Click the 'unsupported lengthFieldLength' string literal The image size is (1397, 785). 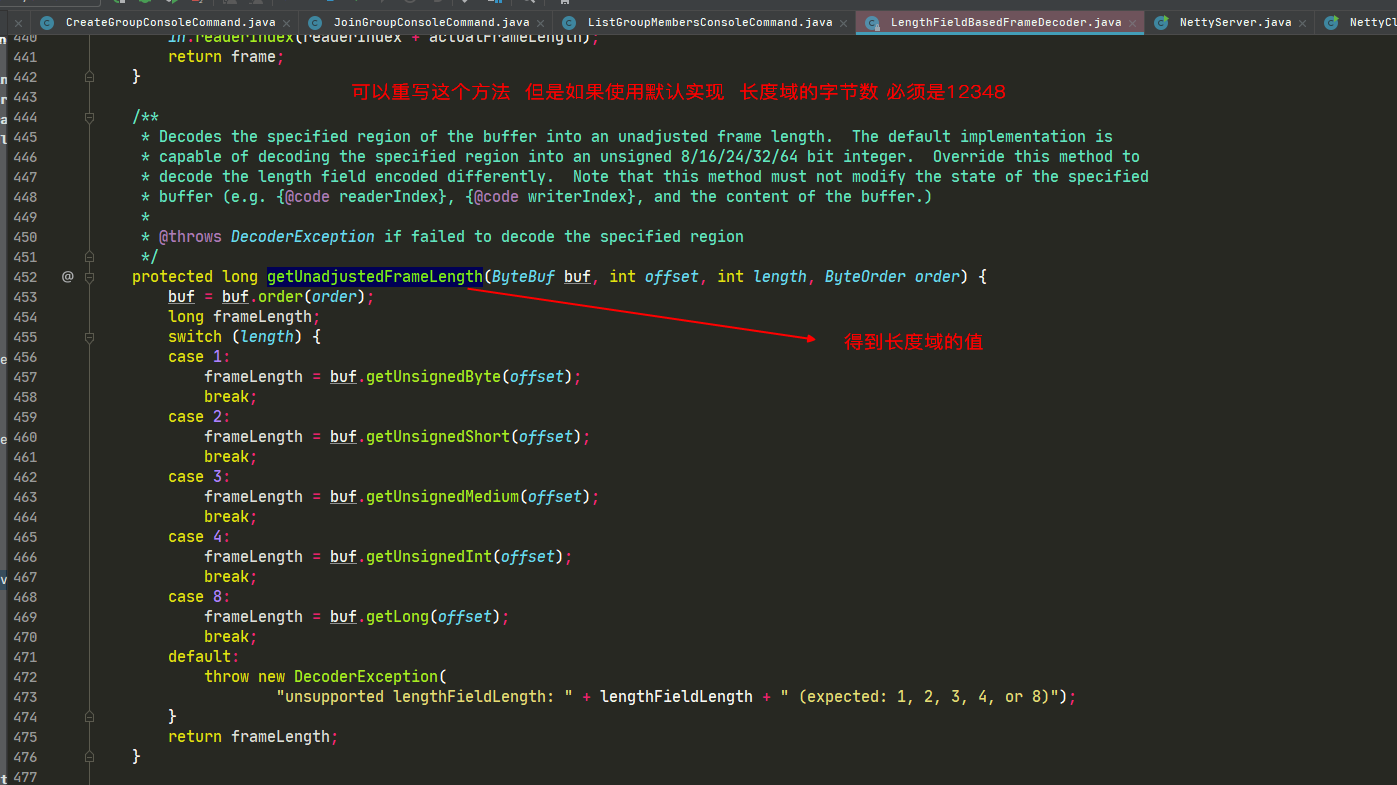tap(424, 697)
